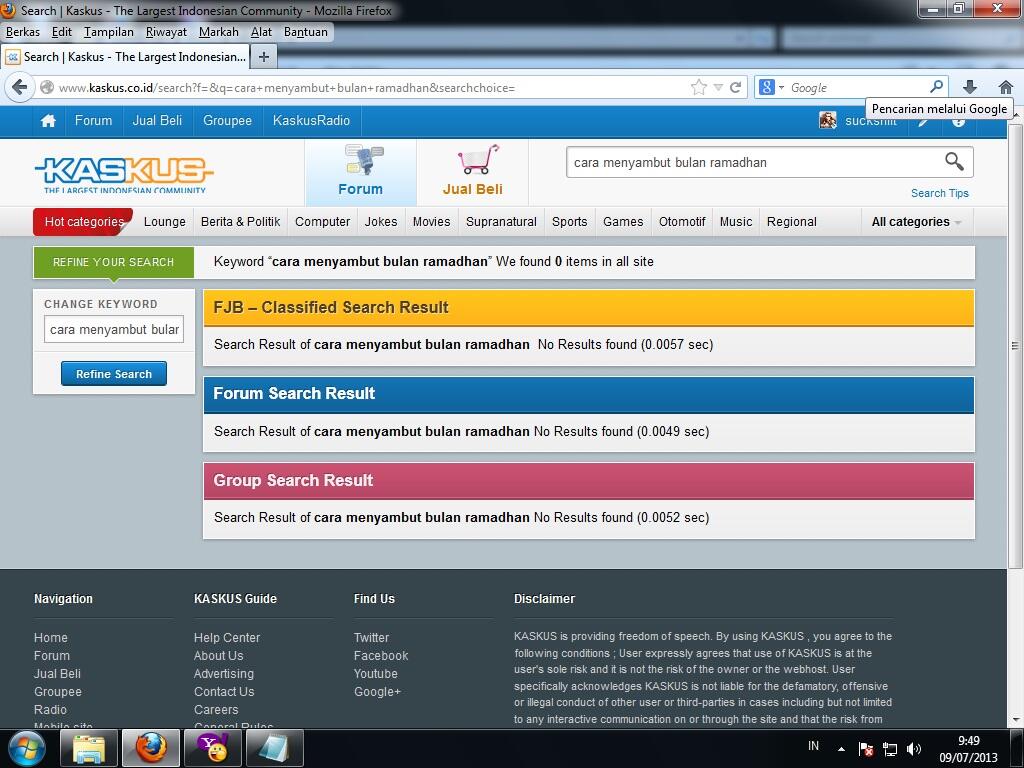Open KaskusRadio in the blue bar
This screenshot has width=1024, height=768.
click(x=312, y=121)
